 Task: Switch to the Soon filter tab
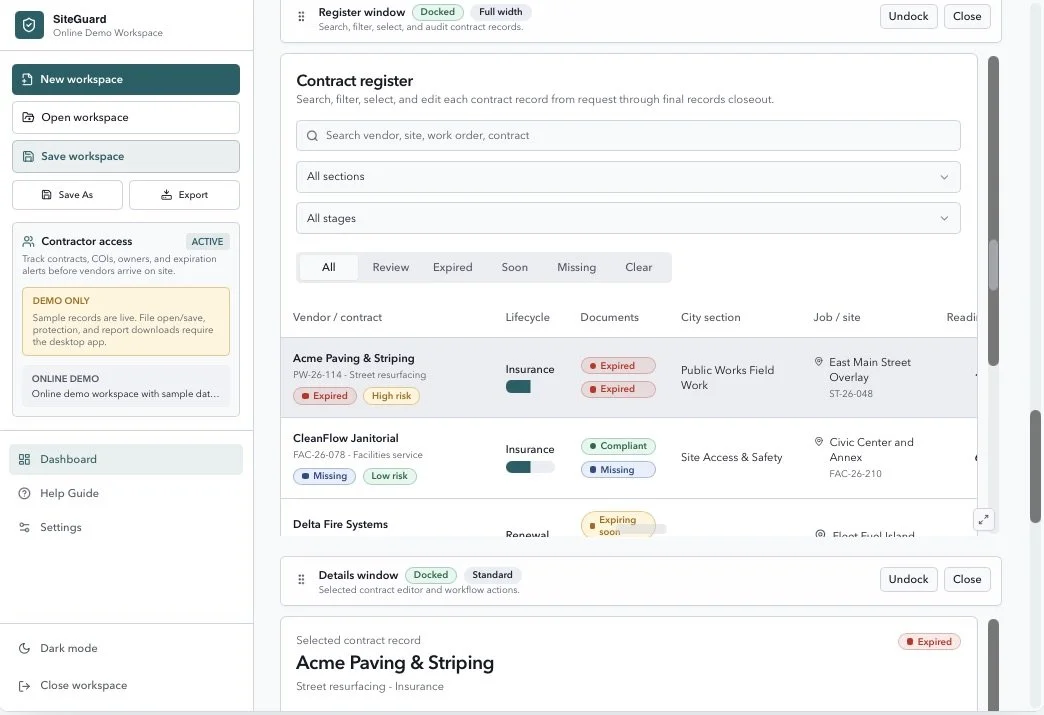point(515,267)
